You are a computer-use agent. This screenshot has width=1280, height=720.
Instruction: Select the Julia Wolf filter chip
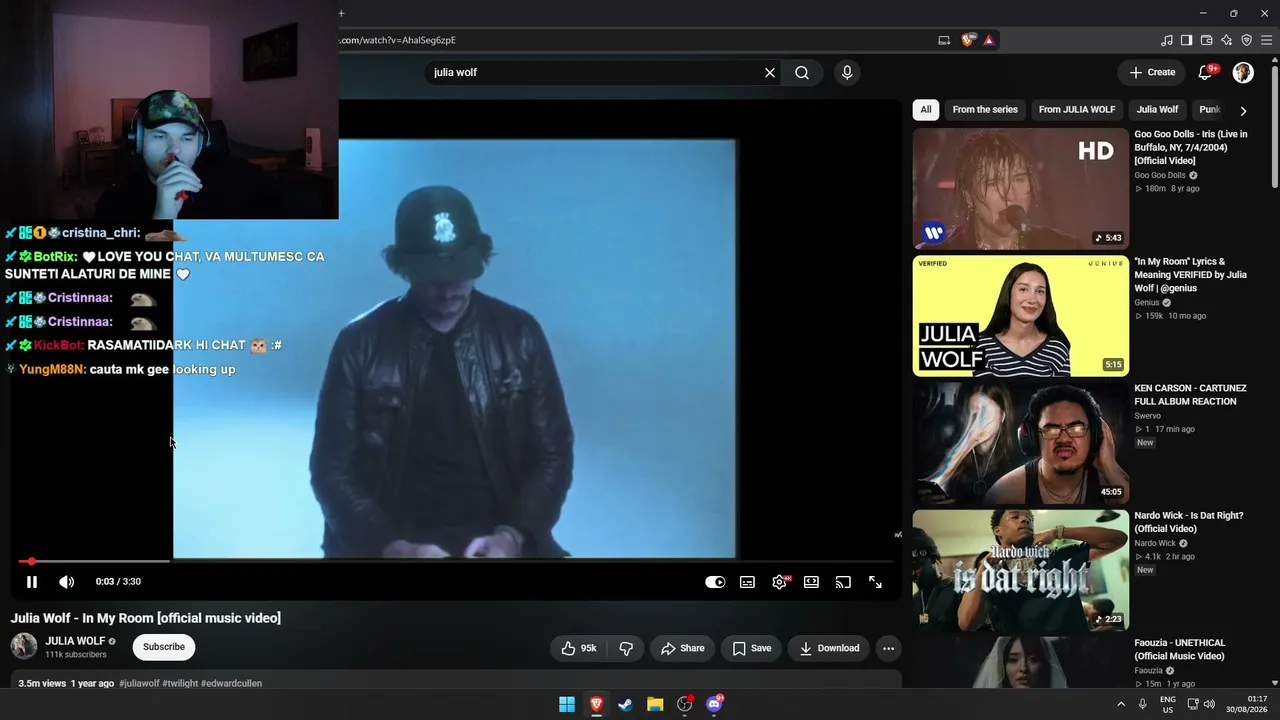click(1157, 110)
